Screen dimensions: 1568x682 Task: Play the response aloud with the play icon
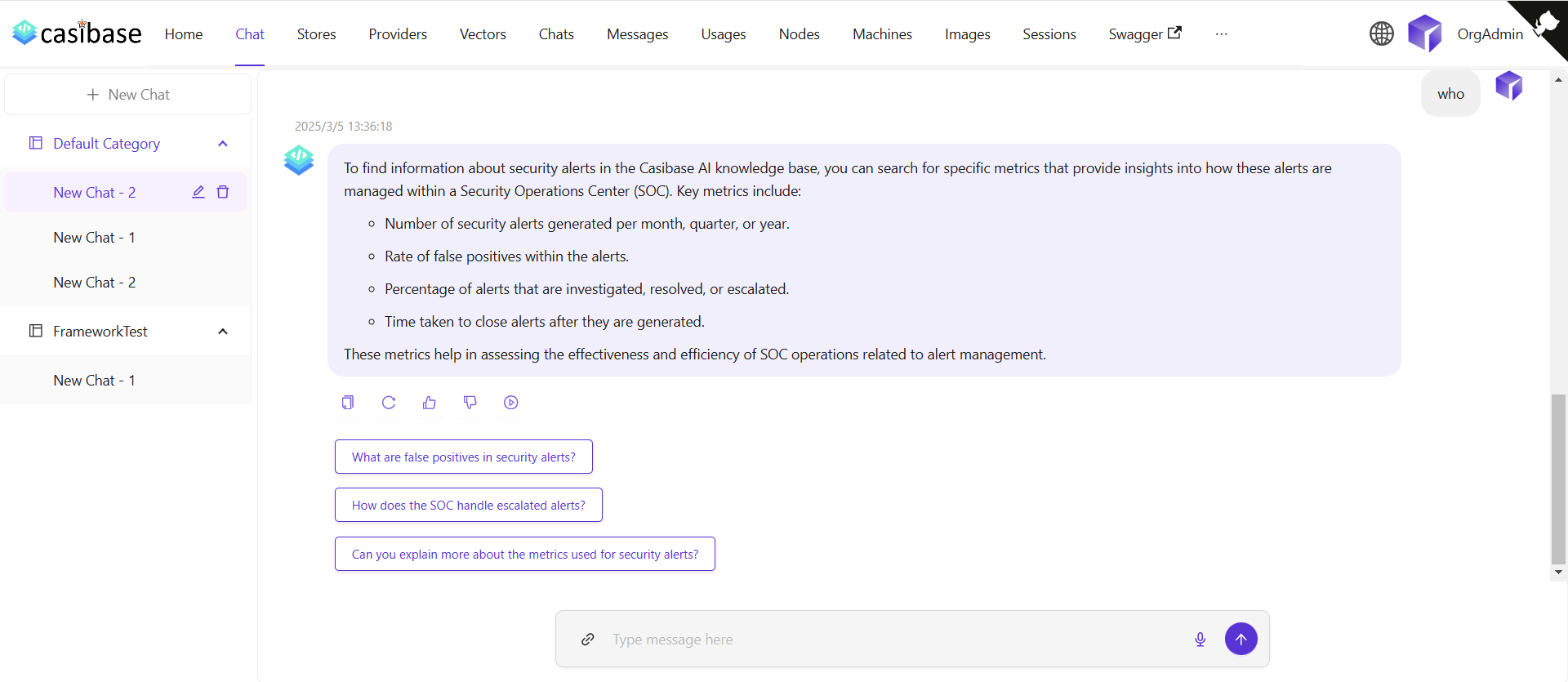click(x=511, y=403)
